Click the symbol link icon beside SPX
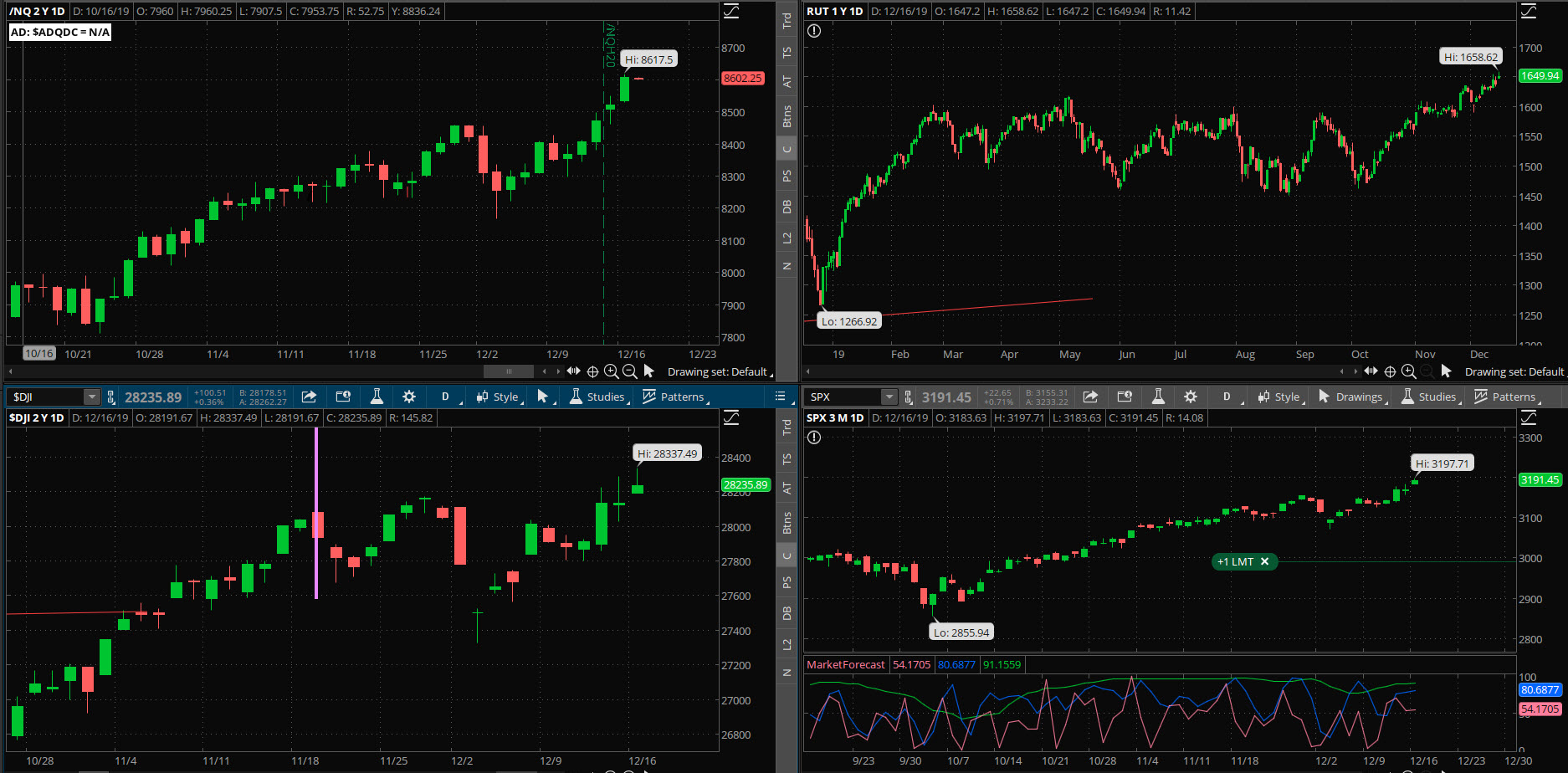Screen dimensions: 1568x773 coord(909,397)
